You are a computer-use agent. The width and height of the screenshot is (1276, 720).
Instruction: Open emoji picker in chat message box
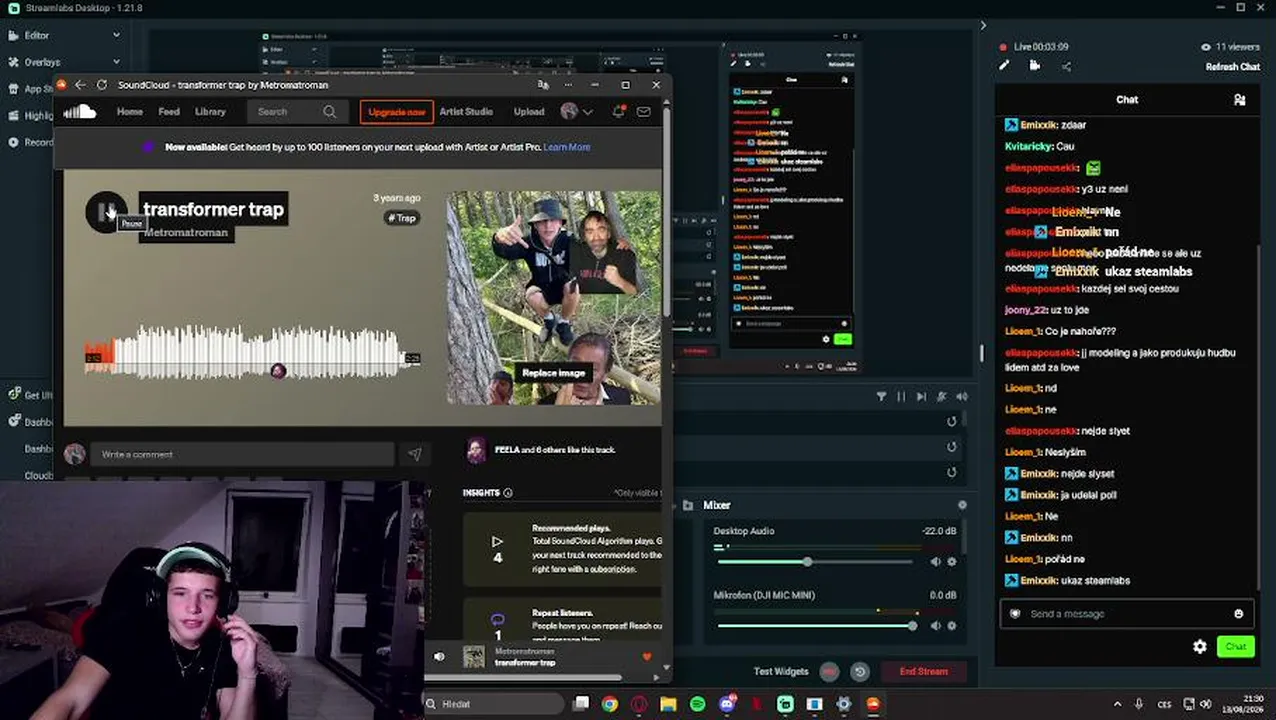point(1238,614)
